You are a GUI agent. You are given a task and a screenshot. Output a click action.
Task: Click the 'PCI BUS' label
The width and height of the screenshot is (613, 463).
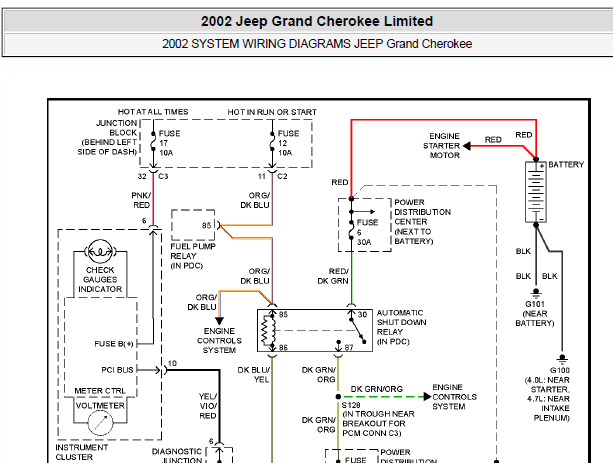[x=117, y=370]
